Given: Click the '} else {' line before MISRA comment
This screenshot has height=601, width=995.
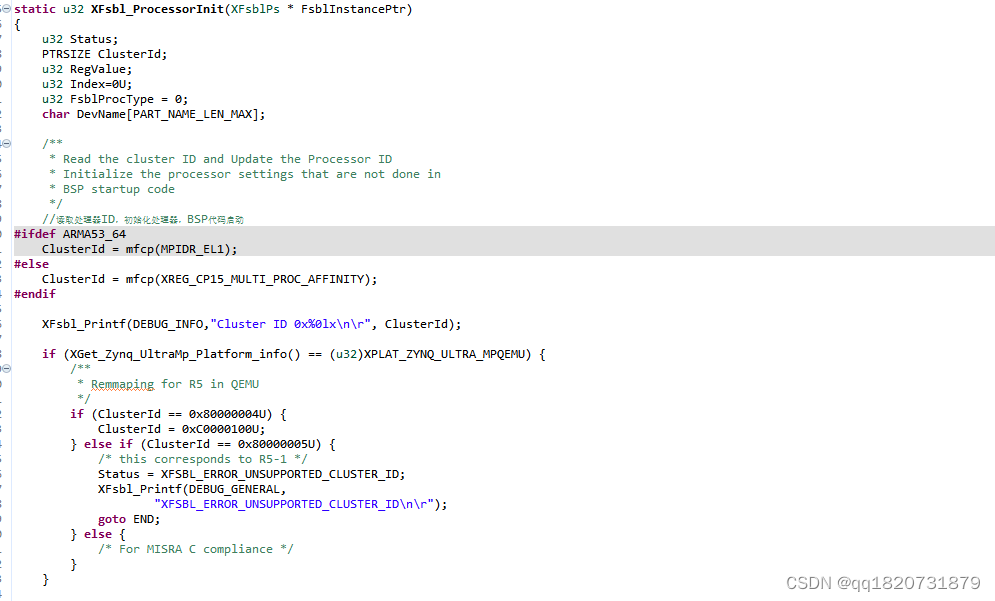Looking at the screenshot, I should click(98, 534).
